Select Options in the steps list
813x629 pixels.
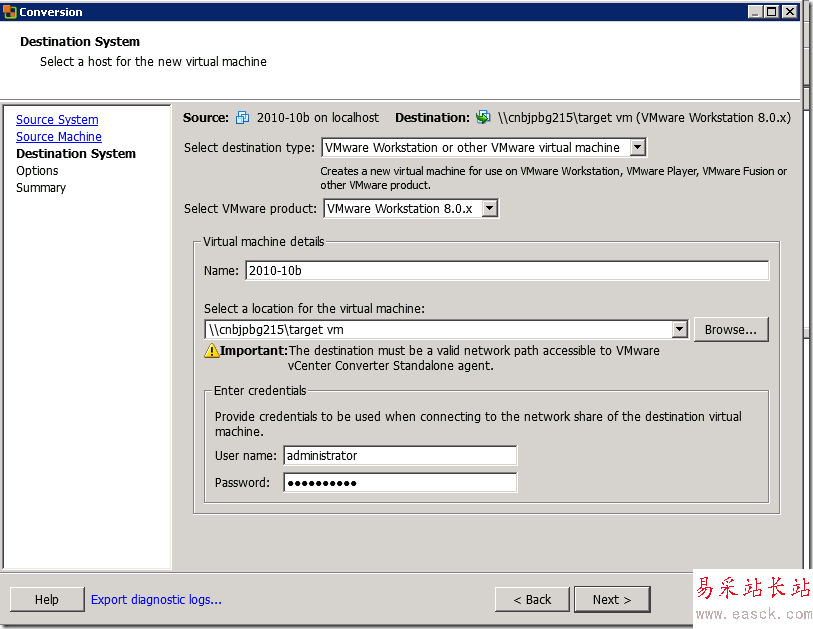pos(37,171)
